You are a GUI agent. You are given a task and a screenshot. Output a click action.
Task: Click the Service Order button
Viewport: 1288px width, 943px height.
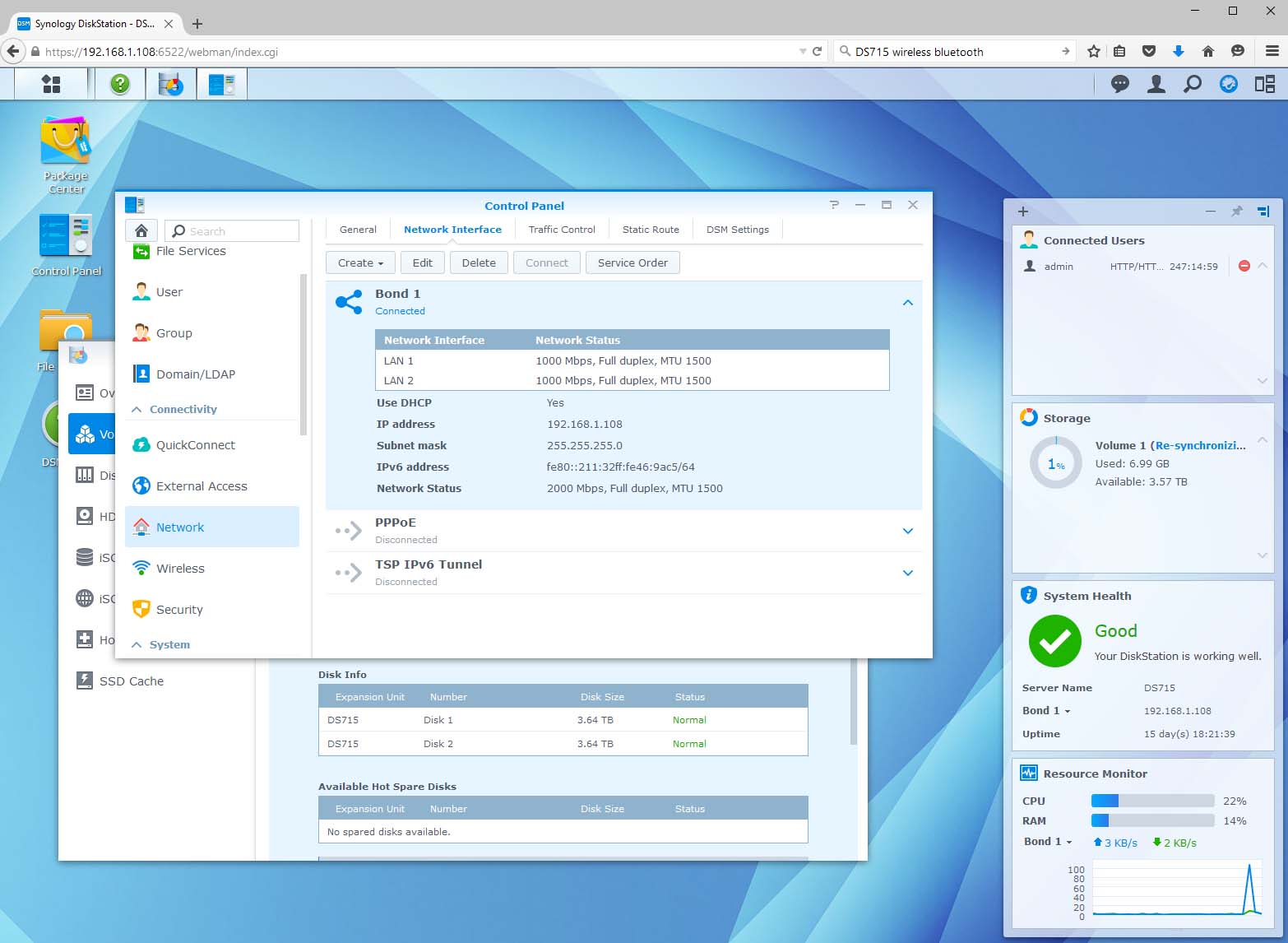point(632,262)
